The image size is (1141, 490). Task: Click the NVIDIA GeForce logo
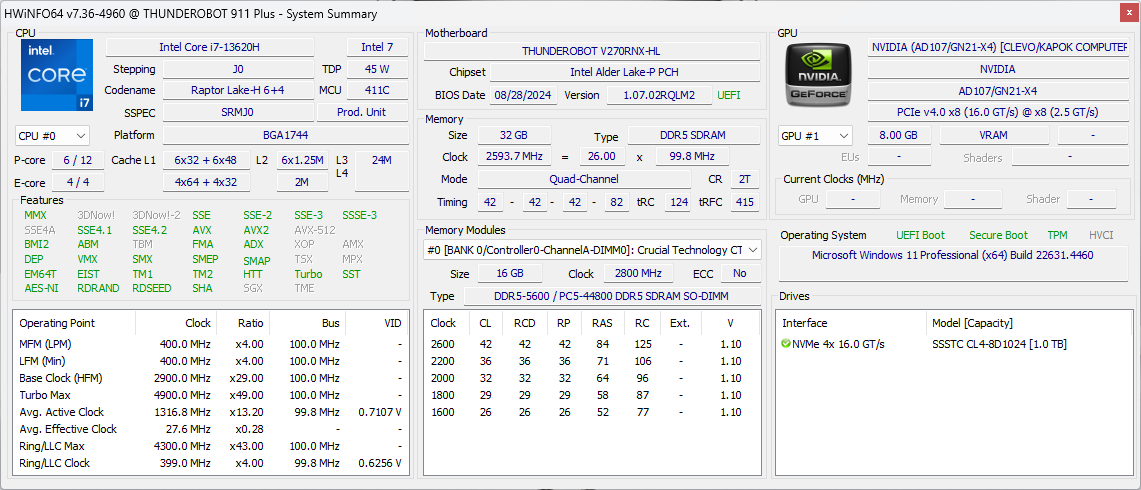[819, 77]
